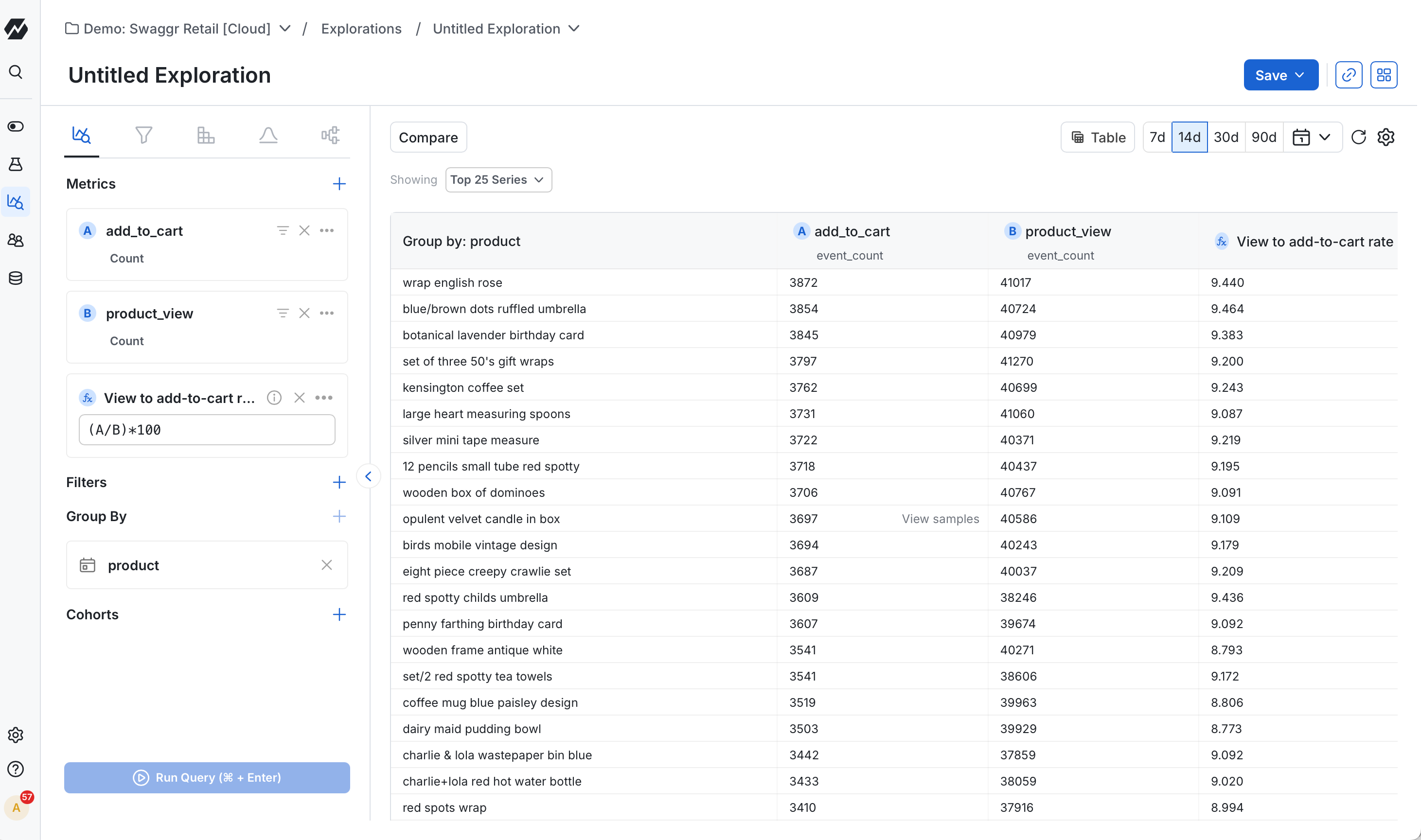Open chart settings gear icon
This screenshot has height=840, width=1421.
(1385, 138)
